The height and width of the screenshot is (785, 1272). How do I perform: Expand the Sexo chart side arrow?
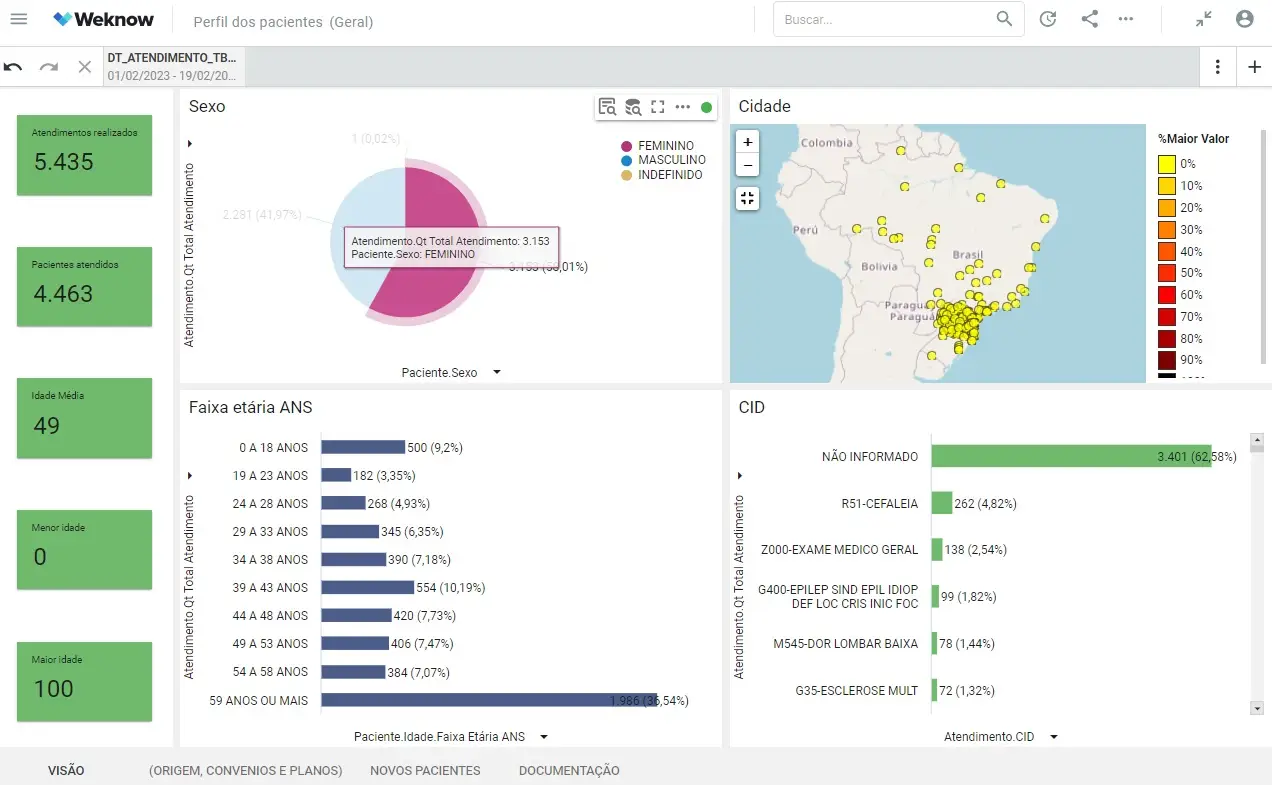click(190, 144)
